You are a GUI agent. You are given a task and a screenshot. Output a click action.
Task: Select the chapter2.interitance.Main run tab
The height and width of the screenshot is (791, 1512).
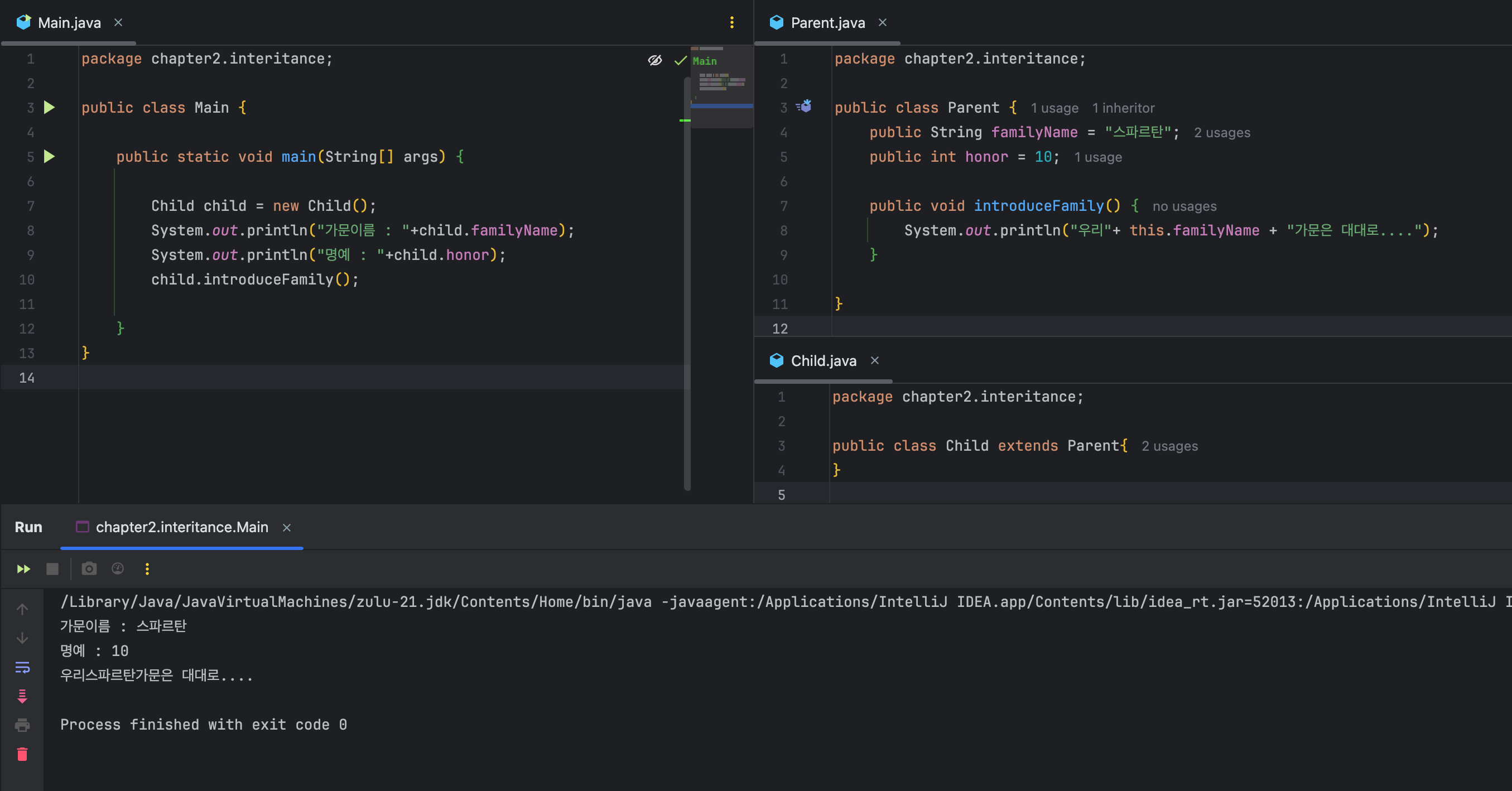pos(181,527)
